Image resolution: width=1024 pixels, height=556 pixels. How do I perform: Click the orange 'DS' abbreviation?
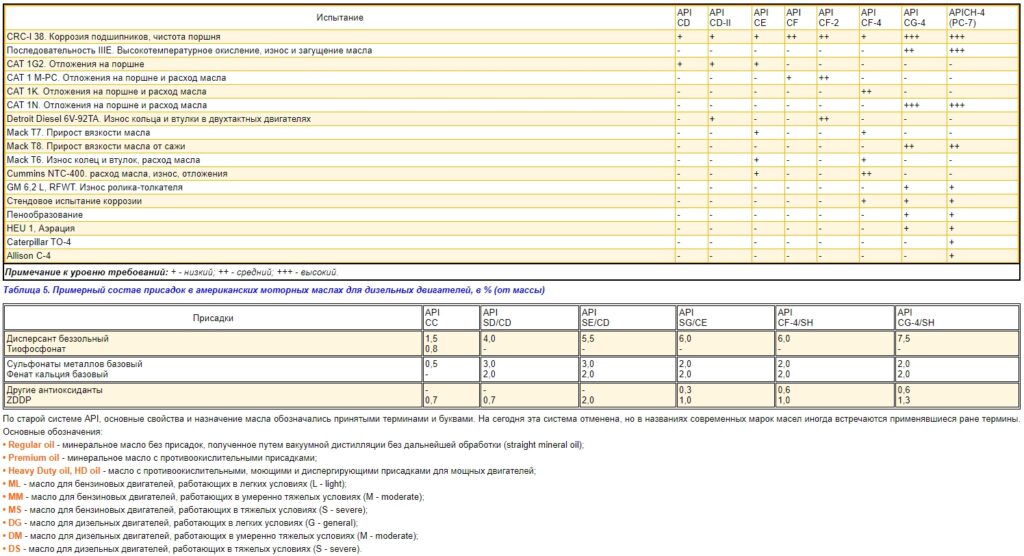14,549
